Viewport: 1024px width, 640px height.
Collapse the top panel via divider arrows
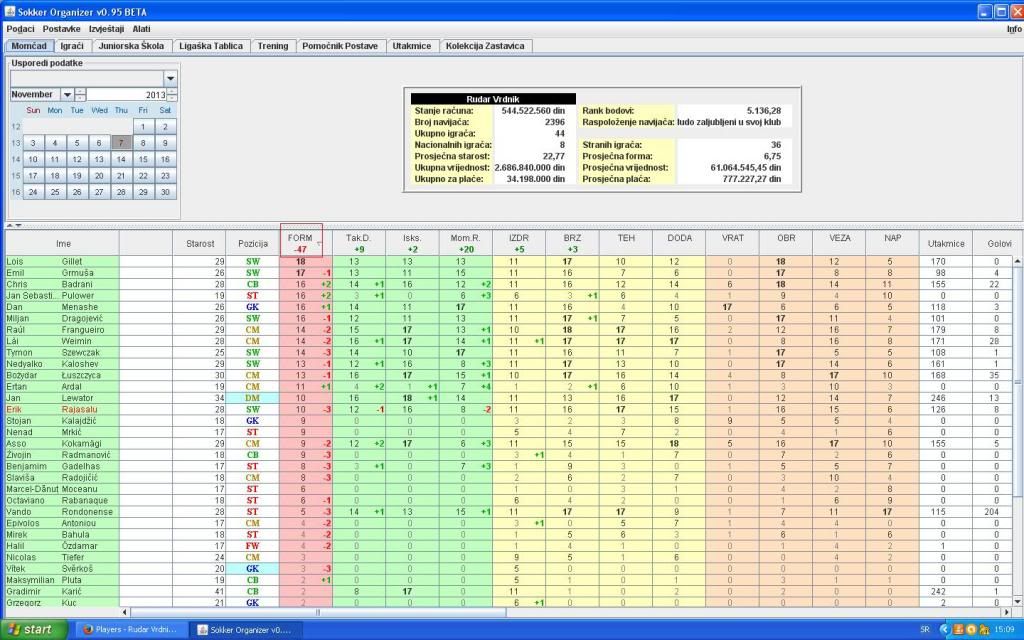coord(10,225)
